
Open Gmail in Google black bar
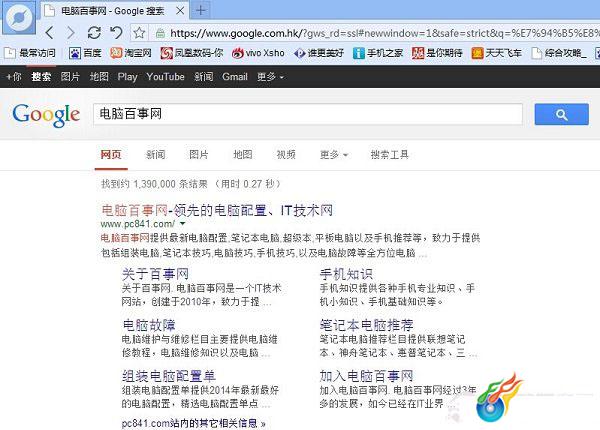[235, 77]
